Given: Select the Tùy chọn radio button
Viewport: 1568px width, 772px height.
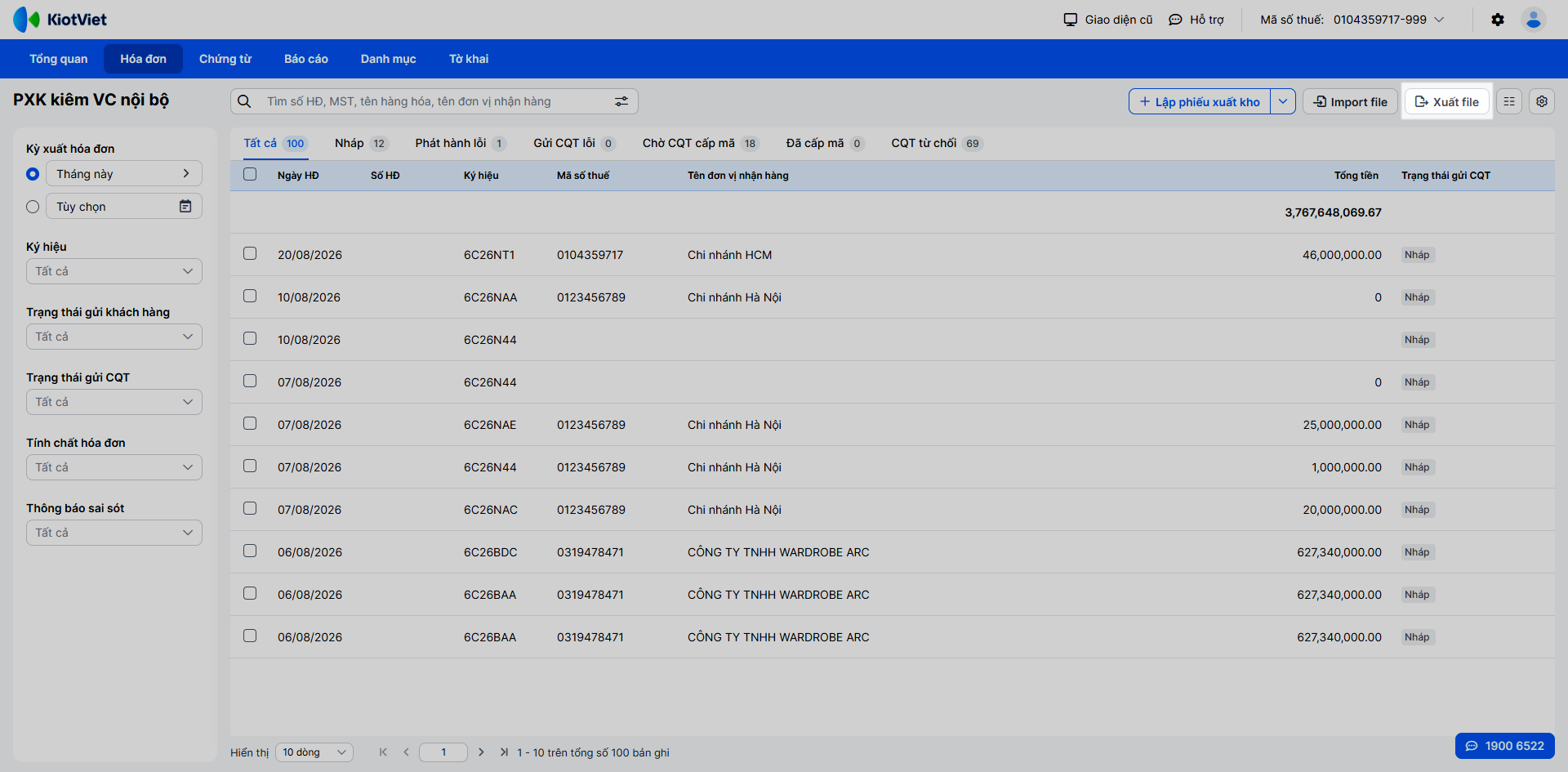Looking at the screenshot, I should point(33,207).
